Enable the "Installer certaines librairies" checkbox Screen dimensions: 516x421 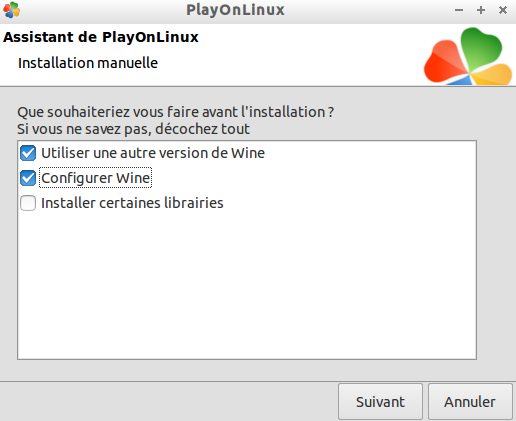[28, 203]
